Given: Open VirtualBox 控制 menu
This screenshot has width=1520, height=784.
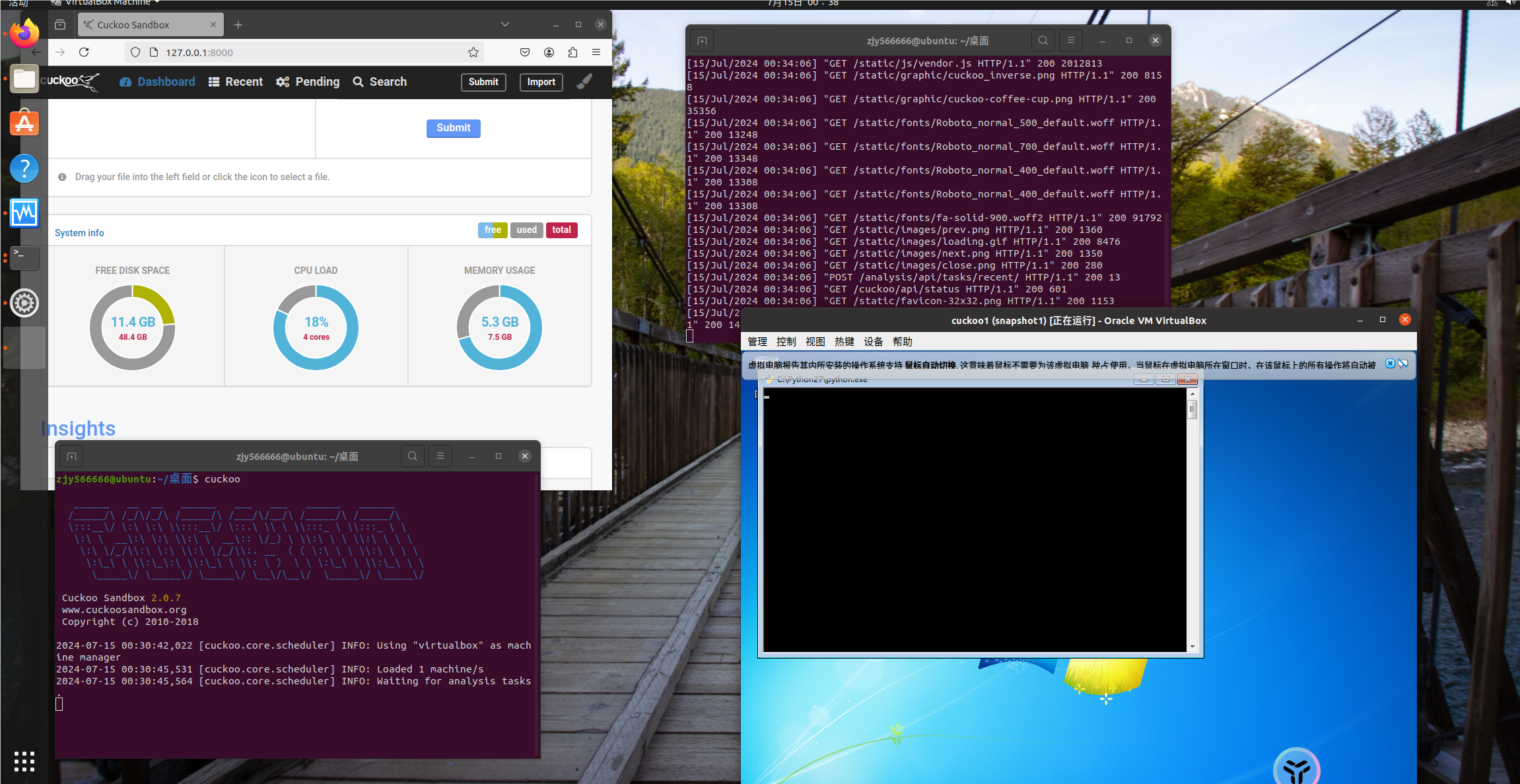Looking at the screenshot, I should click(x=786, y=341).
